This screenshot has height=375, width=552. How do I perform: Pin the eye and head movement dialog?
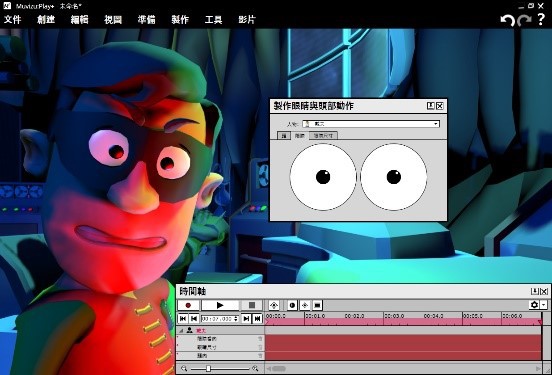(x=430, y=106)
